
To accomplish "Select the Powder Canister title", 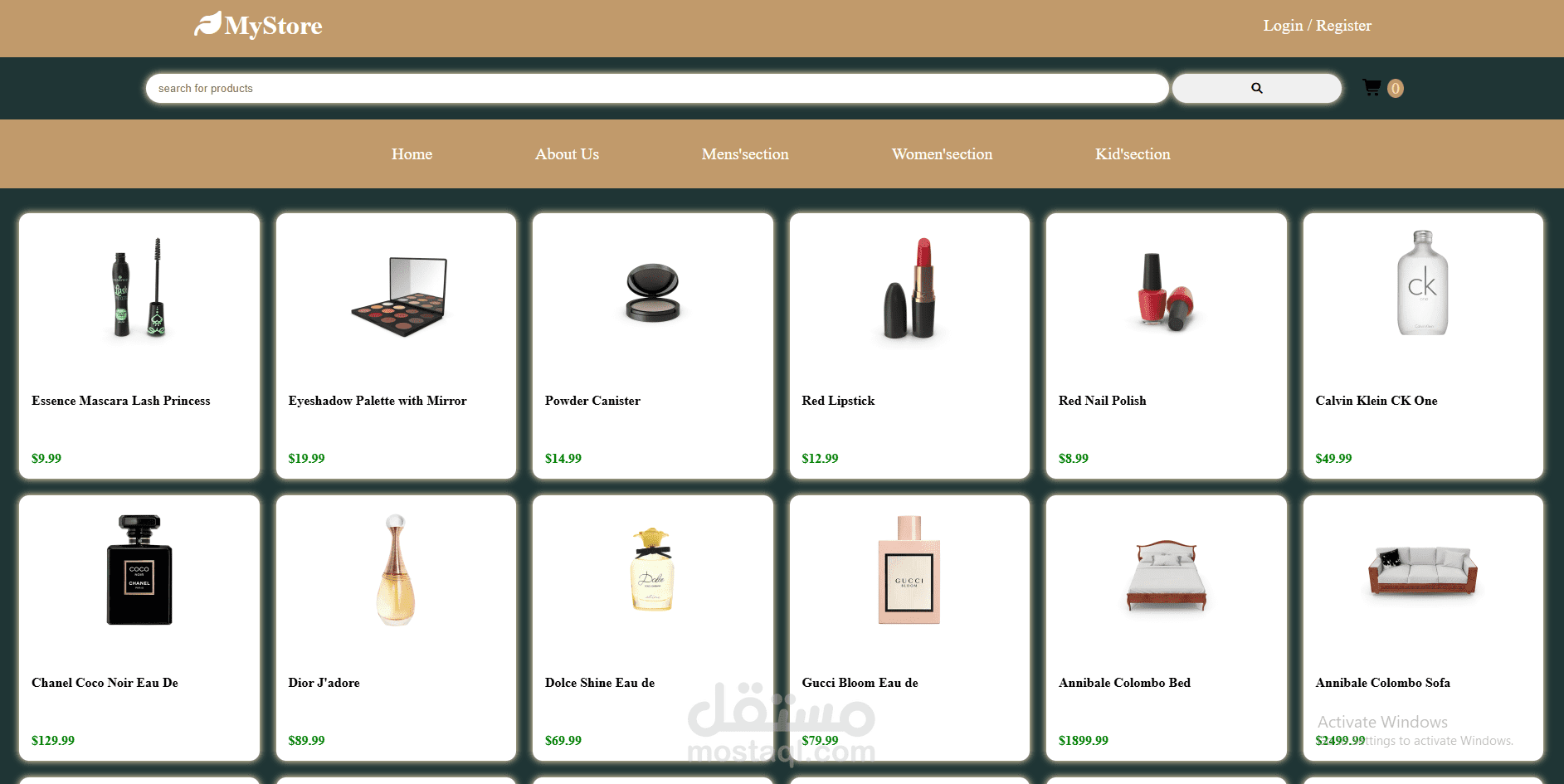I will coord(592,401).
